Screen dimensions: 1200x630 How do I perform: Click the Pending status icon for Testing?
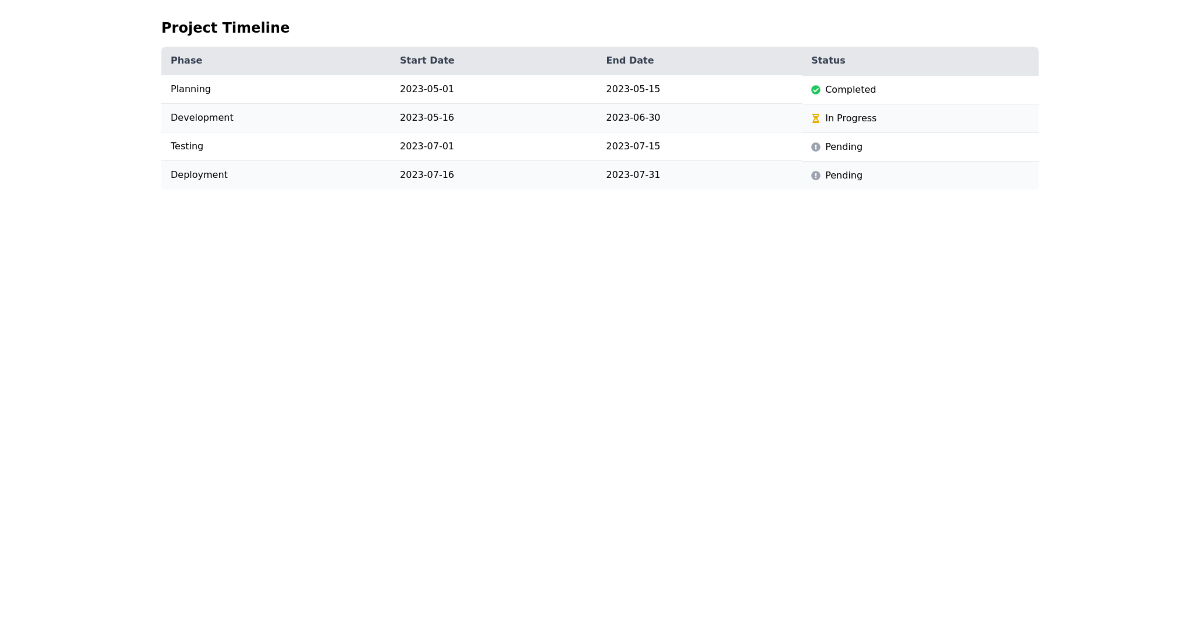point(816,147)
